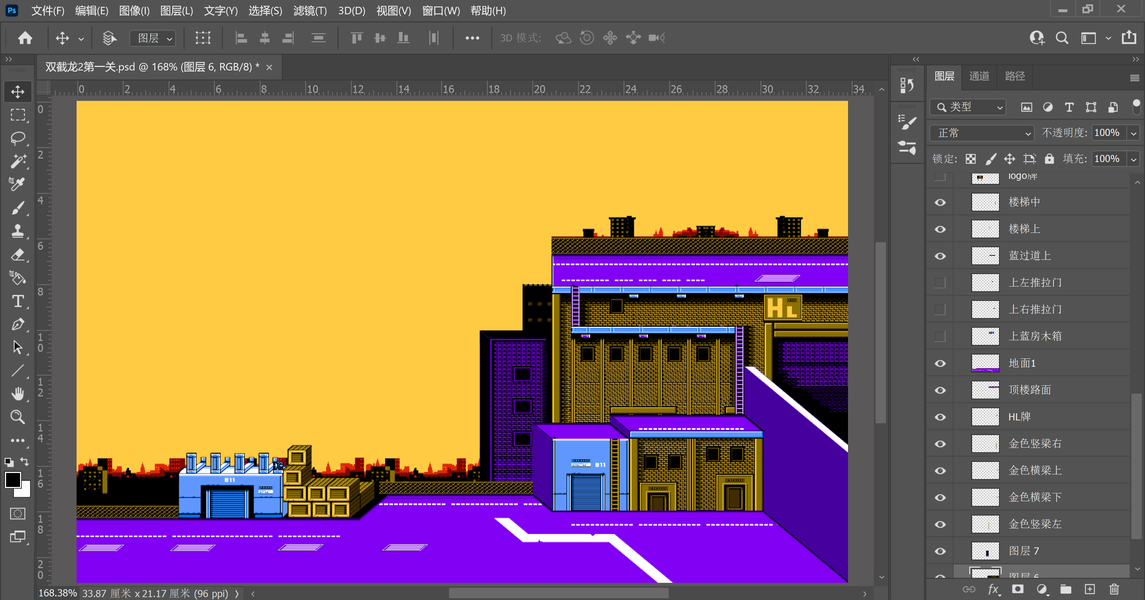Click align top edges icon

[x=356, y=38]
